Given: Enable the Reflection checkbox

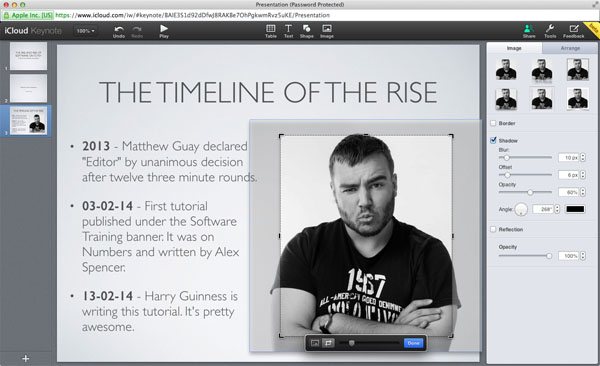Looking at the screenshot, I should 493,229.
